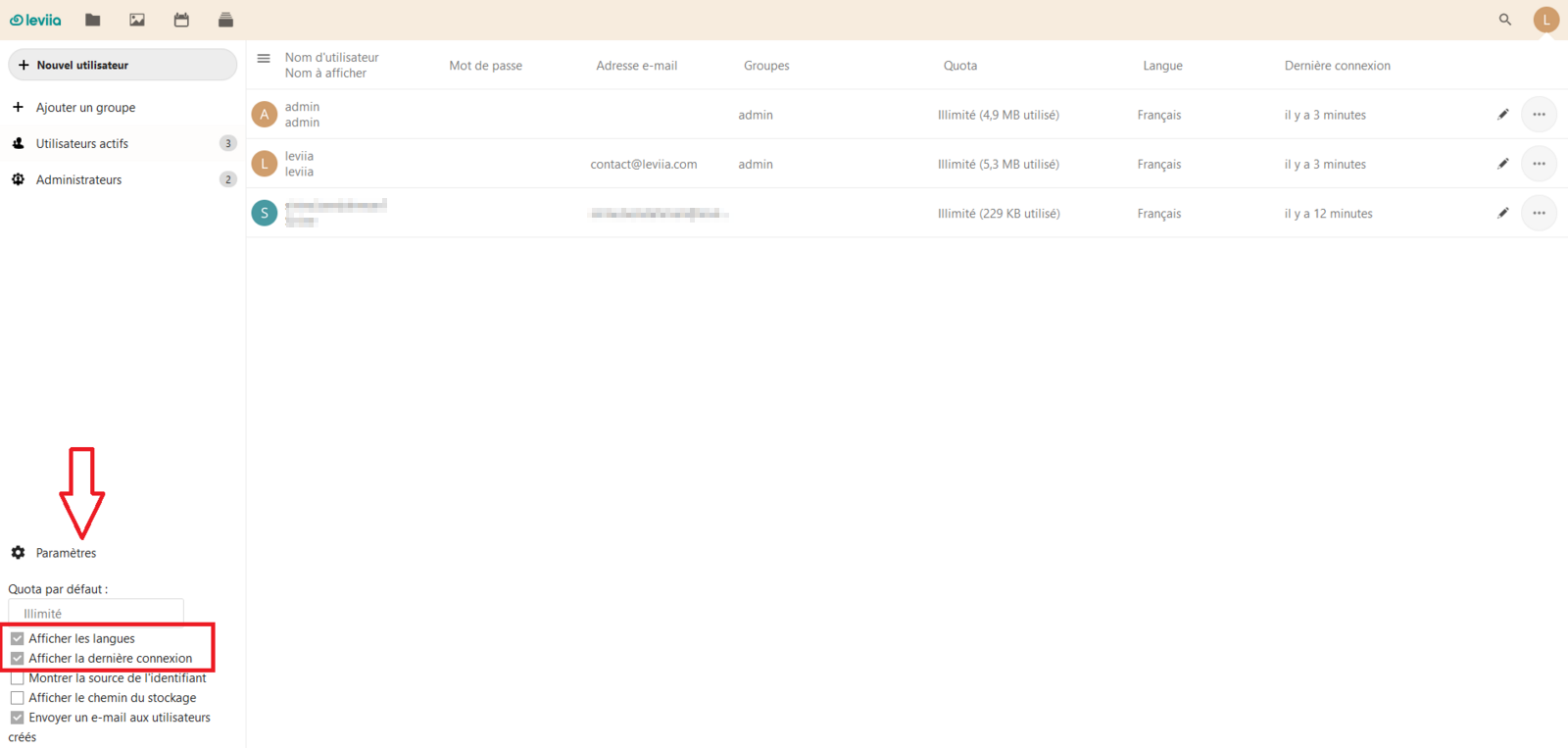
Task: Open the Photos app icon
Action: click(137, 20)
